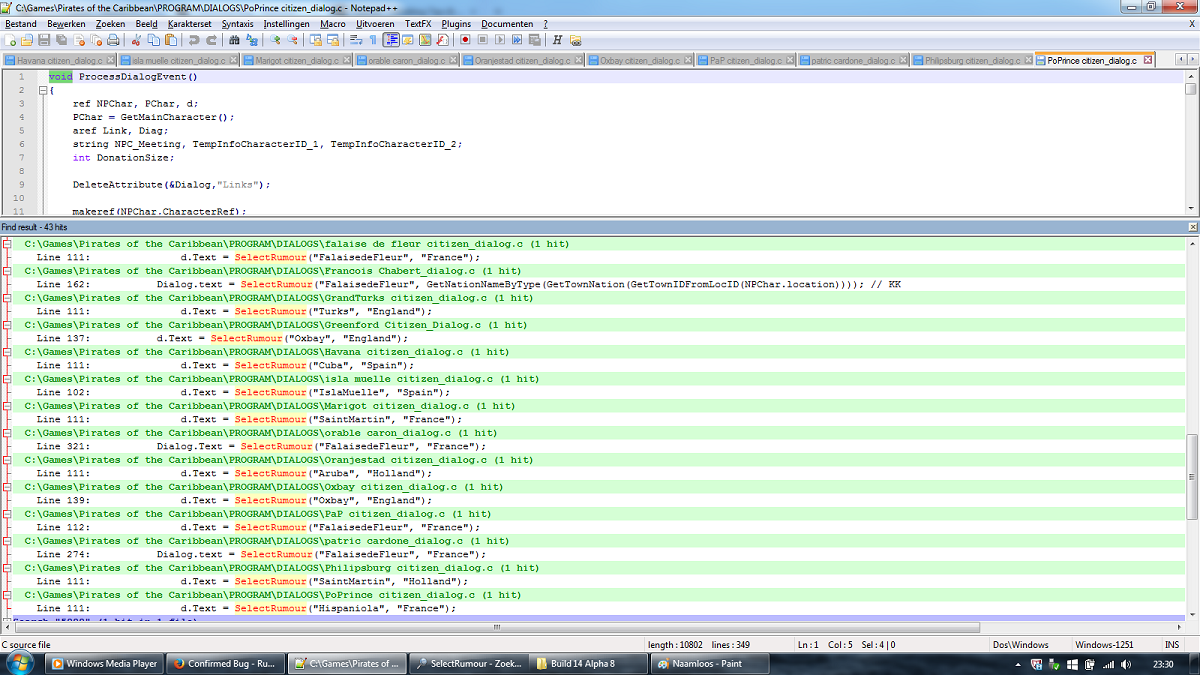Collapse the Greenford Citizen_Dialog.c result group
1200x675 pixels.
(6, 324)
